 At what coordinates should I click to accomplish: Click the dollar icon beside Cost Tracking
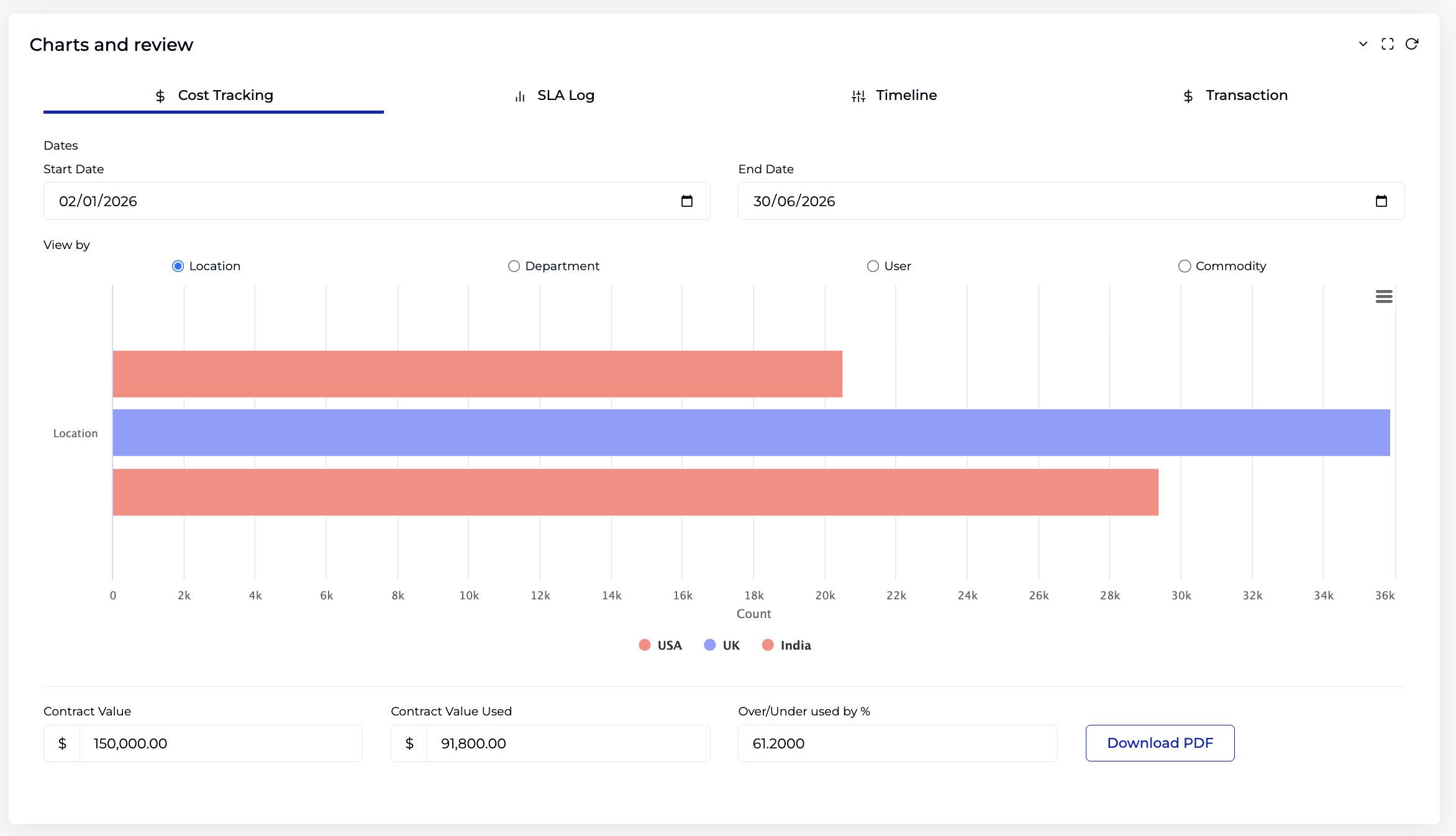click(160, 96)
